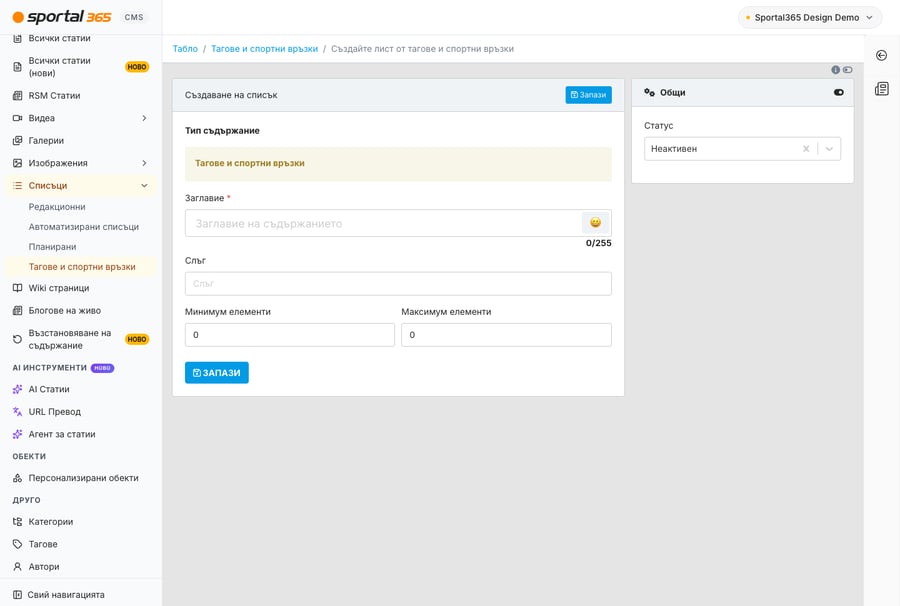Launch Агент за статии
The image size is (900, 606).
pyautogui.click(x=81, y=434)
